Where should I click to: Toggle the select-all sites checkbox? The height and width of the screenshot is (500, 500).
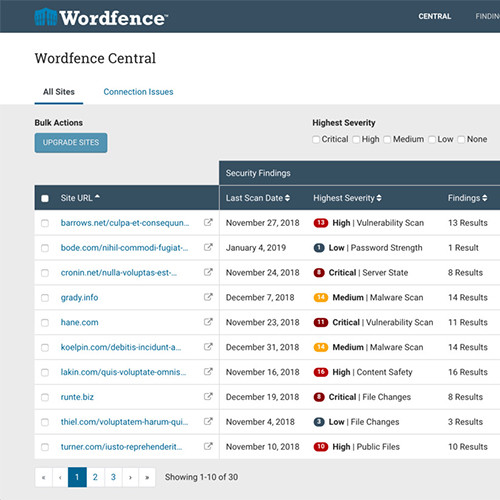[45, 198]
